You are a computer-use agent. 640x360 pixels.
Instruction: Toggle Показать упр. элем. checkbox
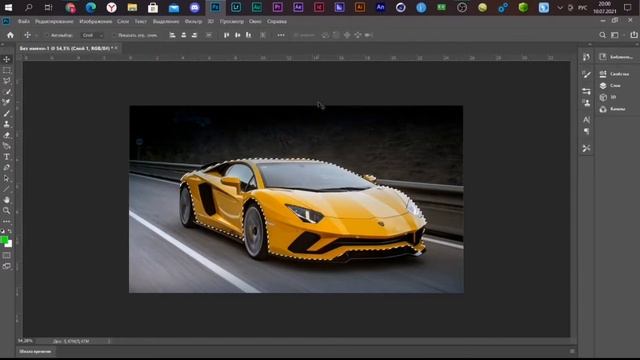[x=114, y=36]
